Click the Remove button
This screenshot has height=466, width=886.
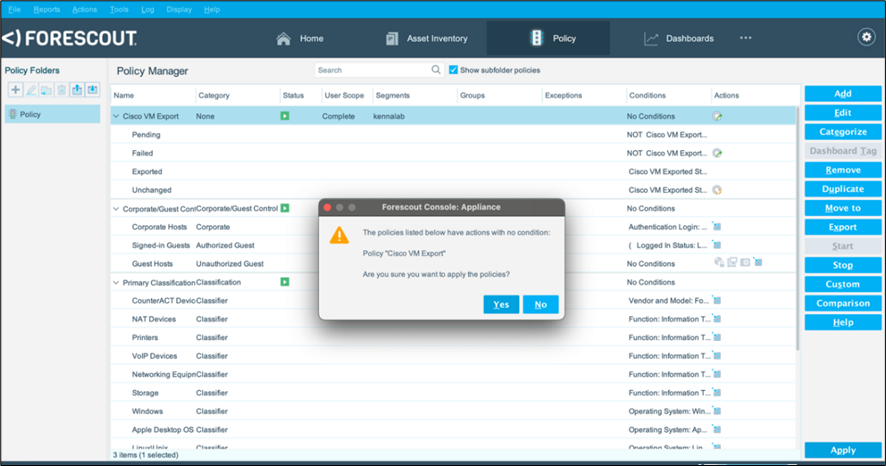(842, 170)
